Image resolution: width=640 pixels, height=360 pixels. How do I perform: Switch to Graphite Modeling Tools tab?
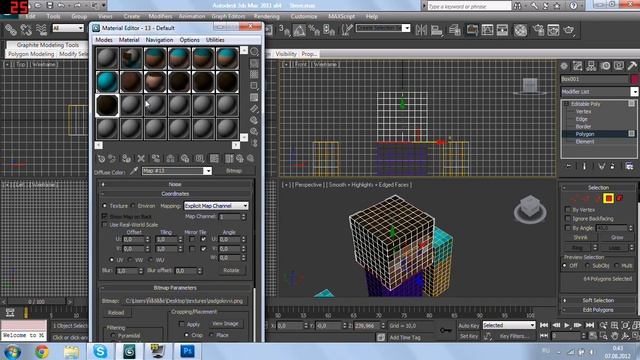(48, 45)
